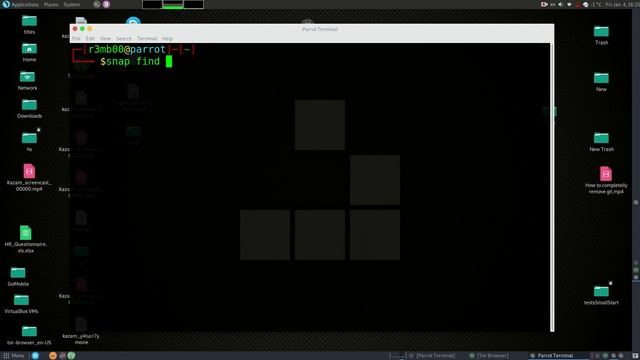Open the clock showing Fri Jan 4

click(x=622, y=4)
